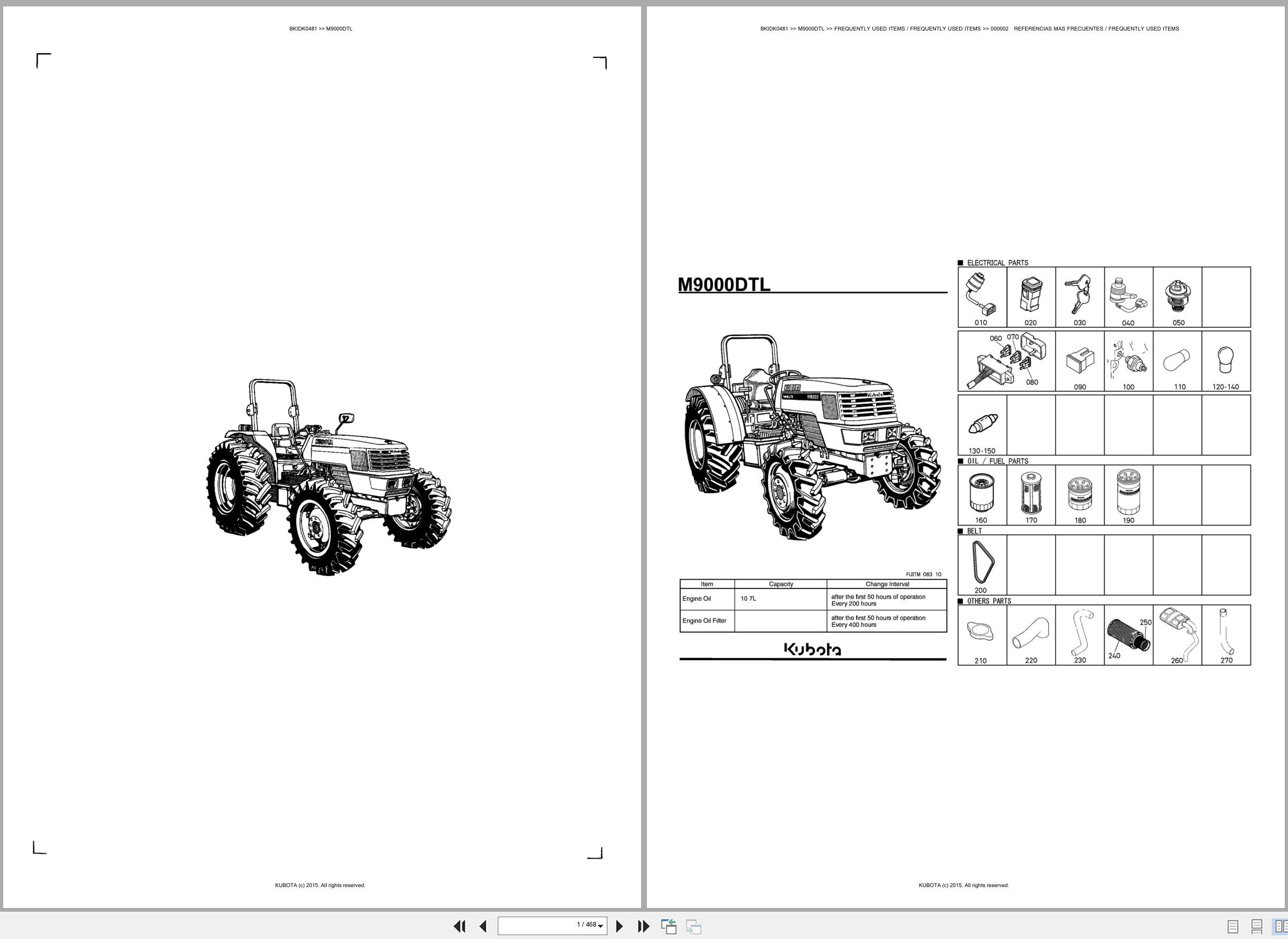Viewport: 1288px width, 939px height.
Task: Select part 180 filter illustration
Action: pyautogui.click(x=1080, y=495)
